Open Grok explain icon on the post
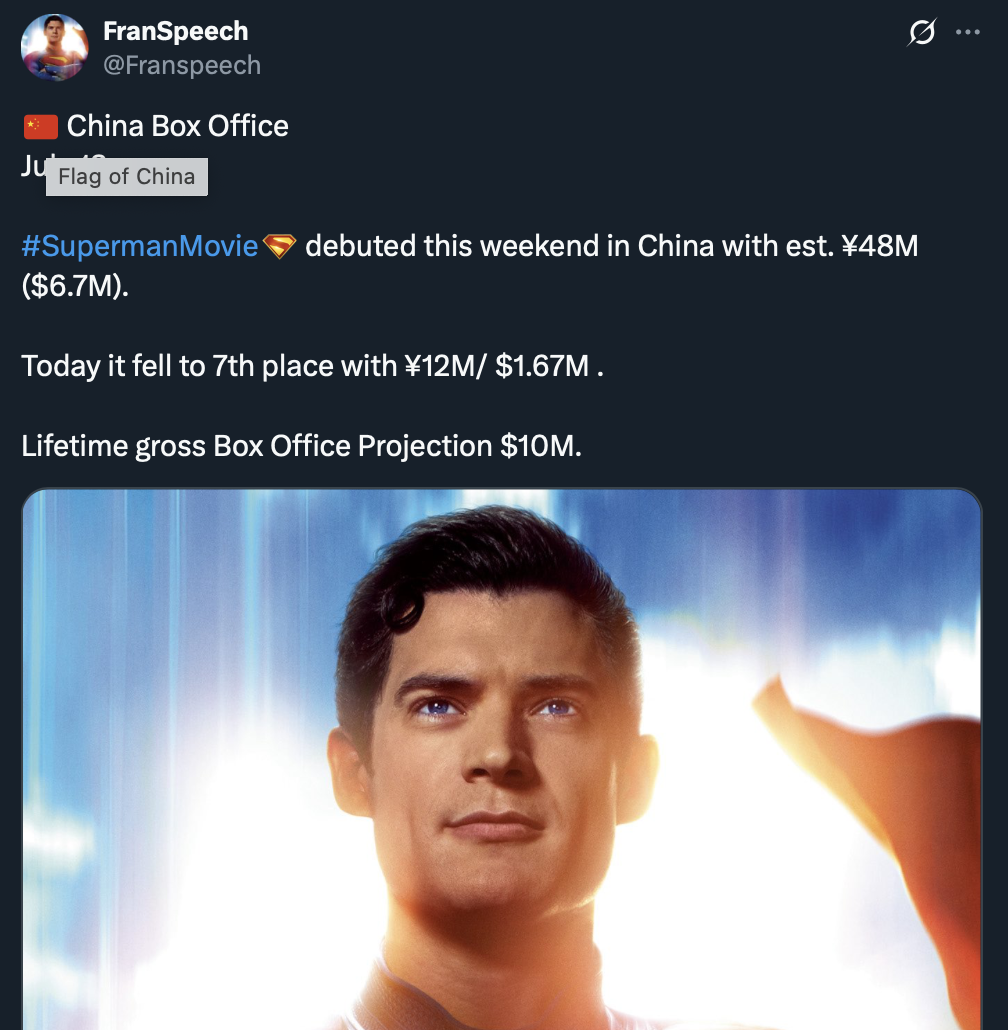Image resolution: width=1008 pixels, height=1030 pixels. (x=921, y=32)
